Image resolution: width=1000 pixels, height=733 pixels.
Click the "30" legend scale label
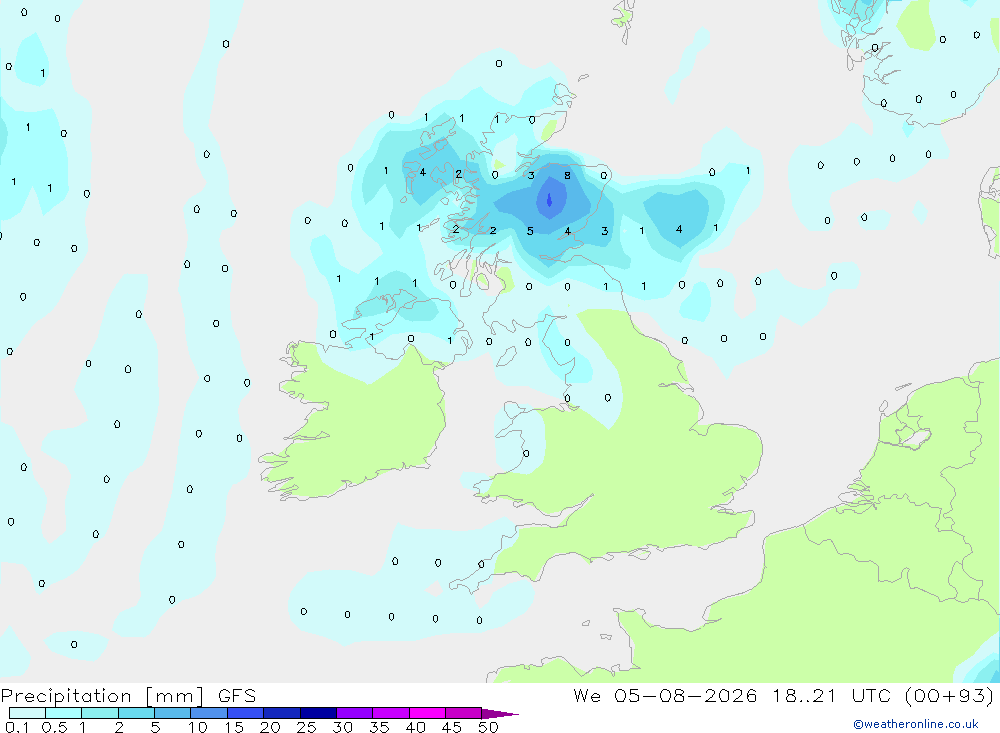click(343, 727)
